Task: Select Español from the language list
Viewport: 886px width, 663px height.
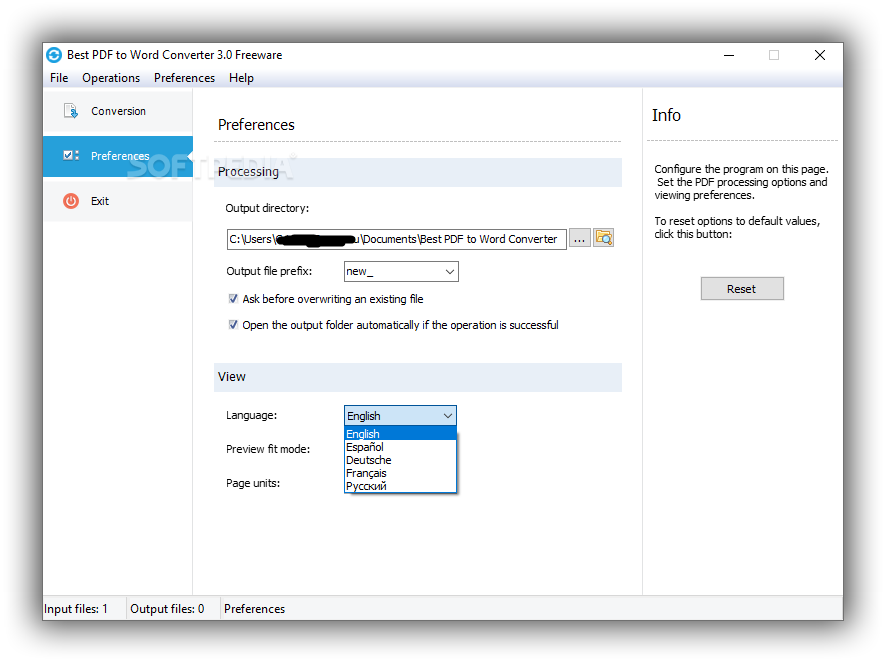Action: coord(400,447)
